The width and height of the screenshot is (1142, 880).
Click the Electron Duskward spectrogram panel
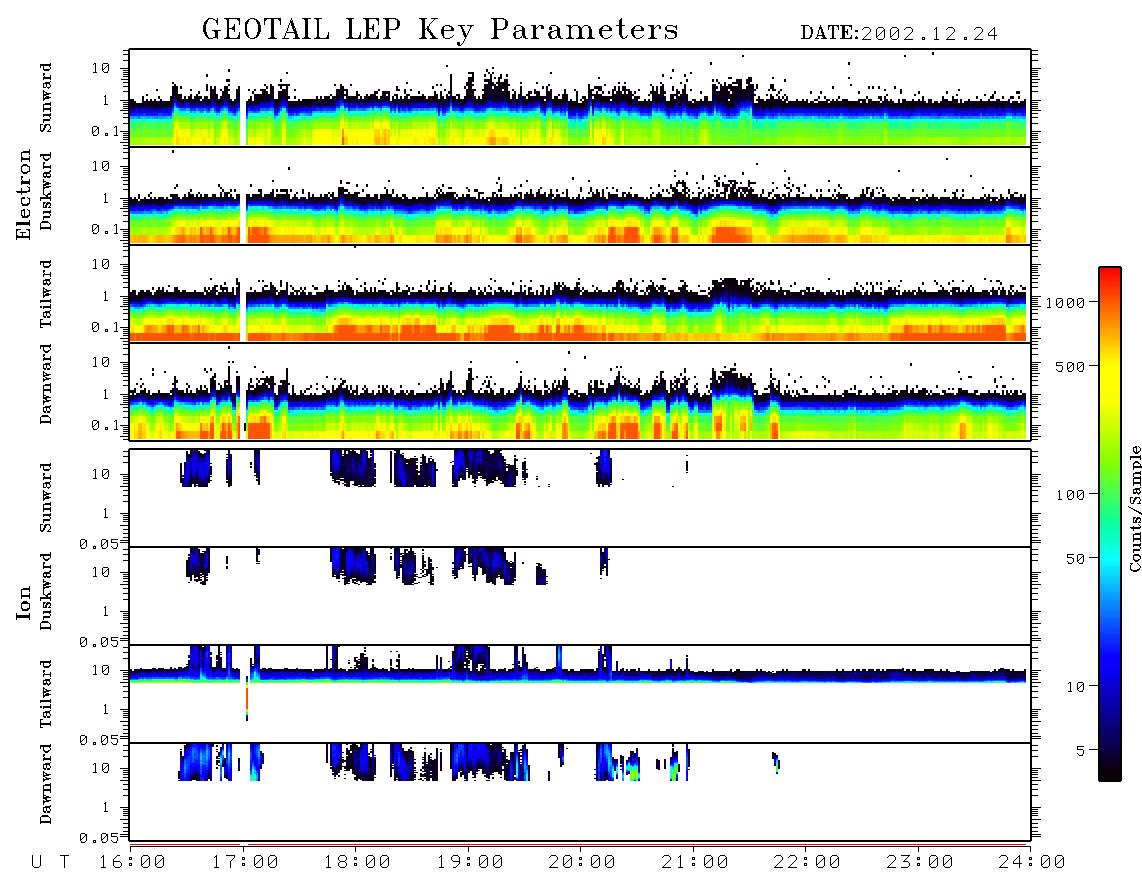click(580, 195)
